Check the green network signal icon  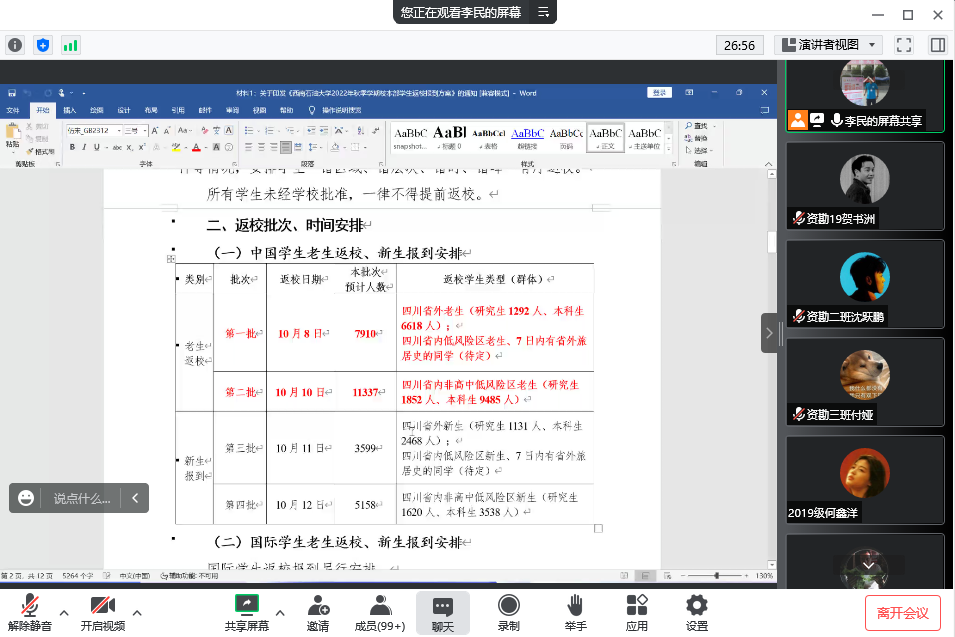point(71,45)
